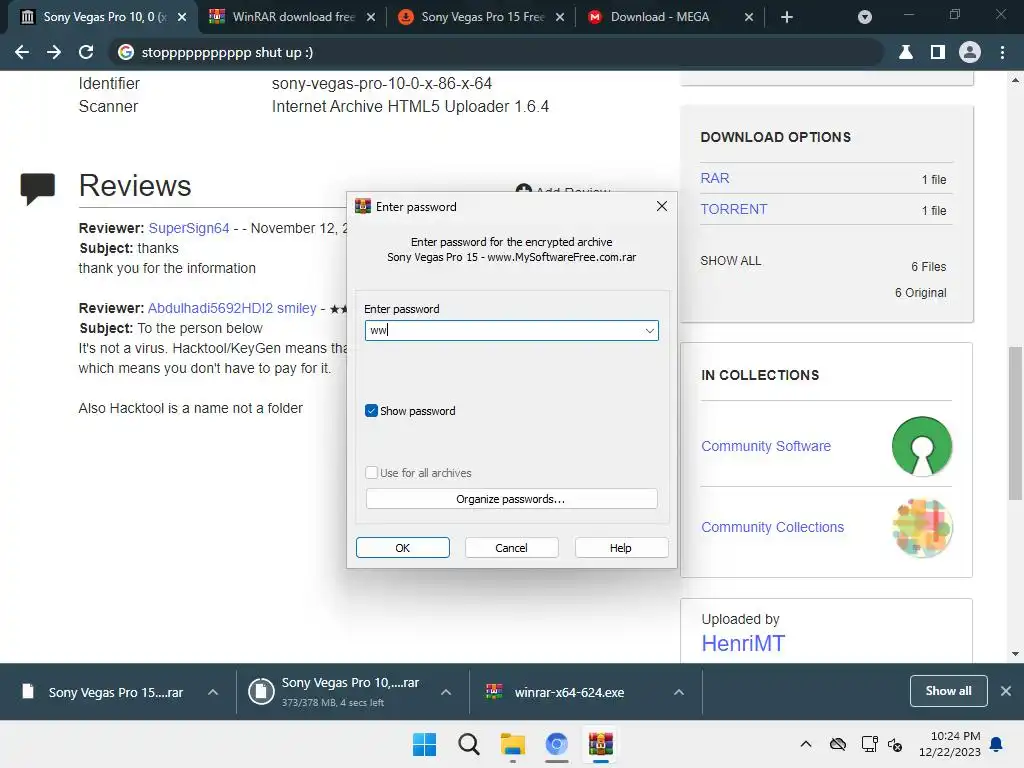This screenshot has width=1024, height=768.
Task: Open reviewer SuperSign64 profile
Action: (189, 228)
